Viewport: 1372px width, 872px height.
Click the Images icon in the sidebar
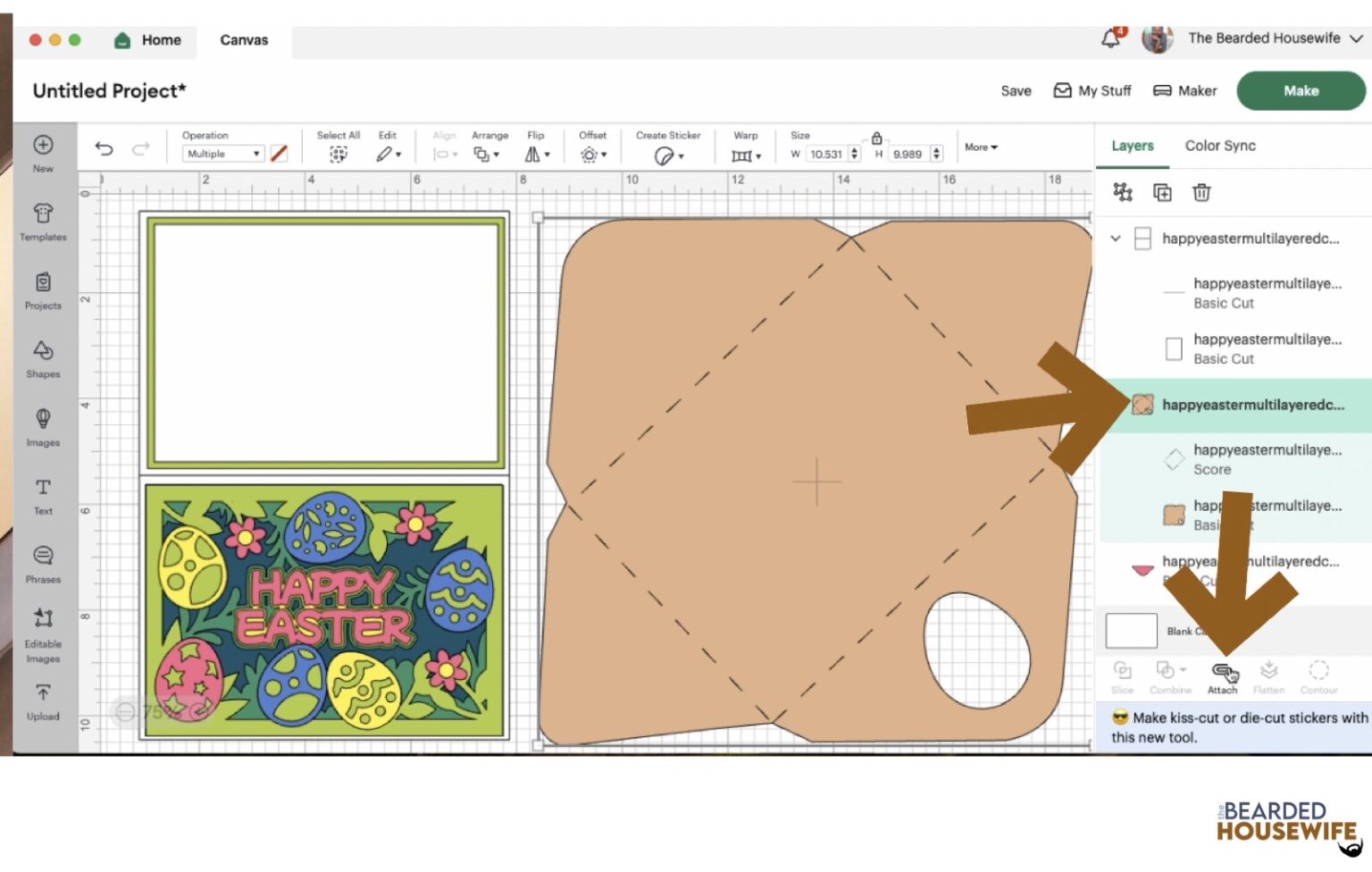point(42,426)
